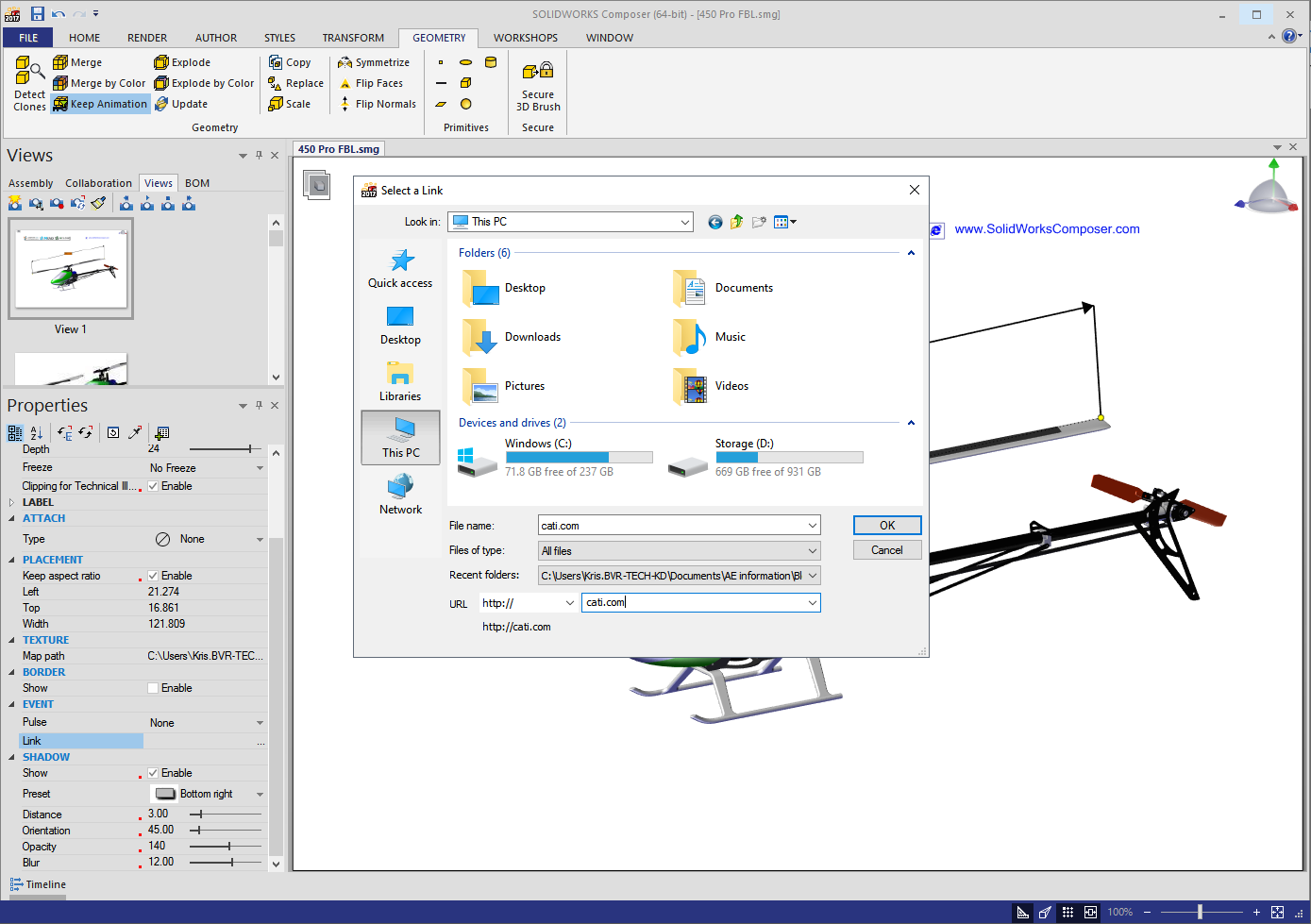Viewport: 1311px width, 924px height.
Task: Click OK in Select a Link dialog
Action: tap(886, 526)
